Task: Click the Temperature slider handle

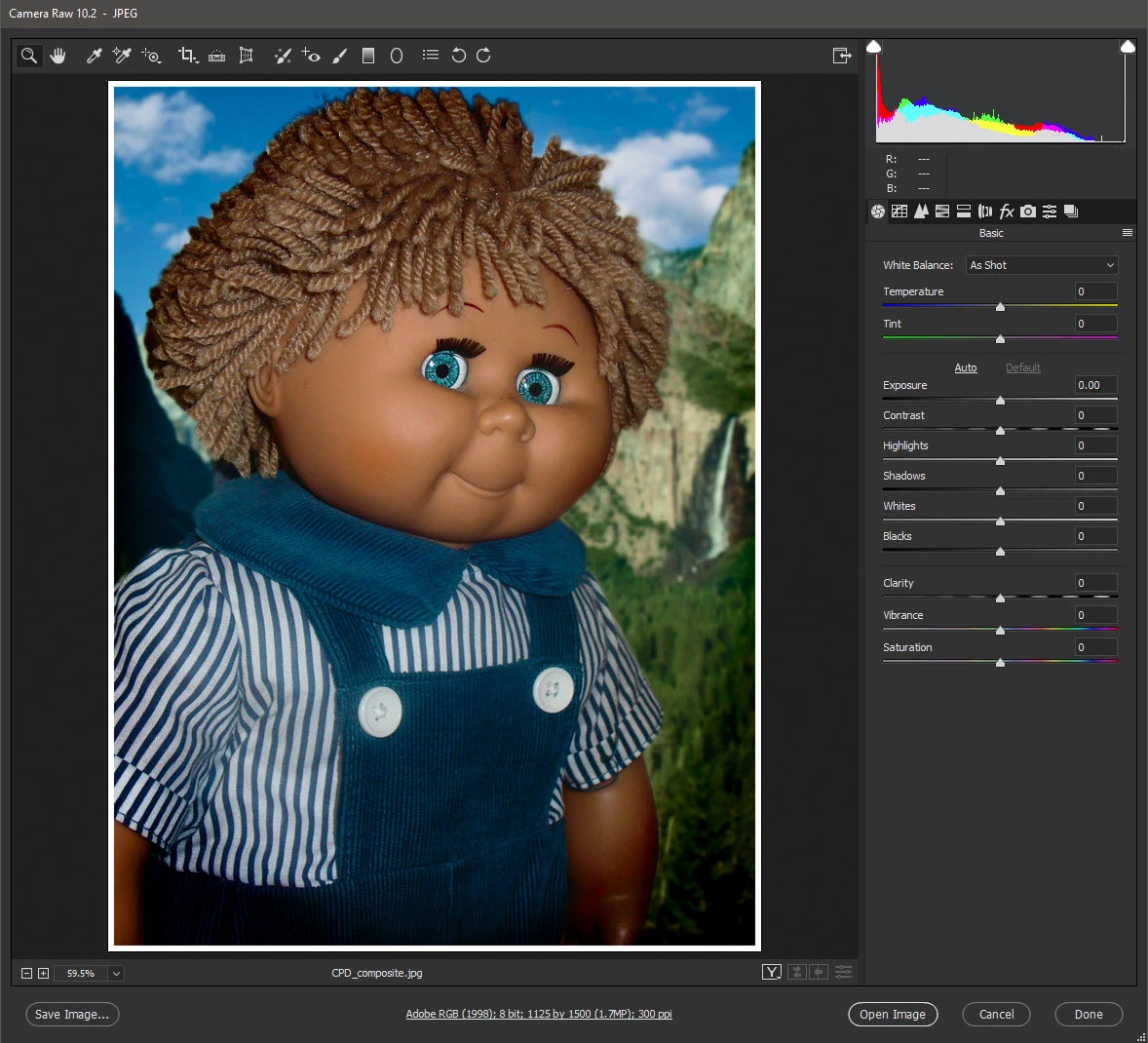Action: coord(1000,307)
